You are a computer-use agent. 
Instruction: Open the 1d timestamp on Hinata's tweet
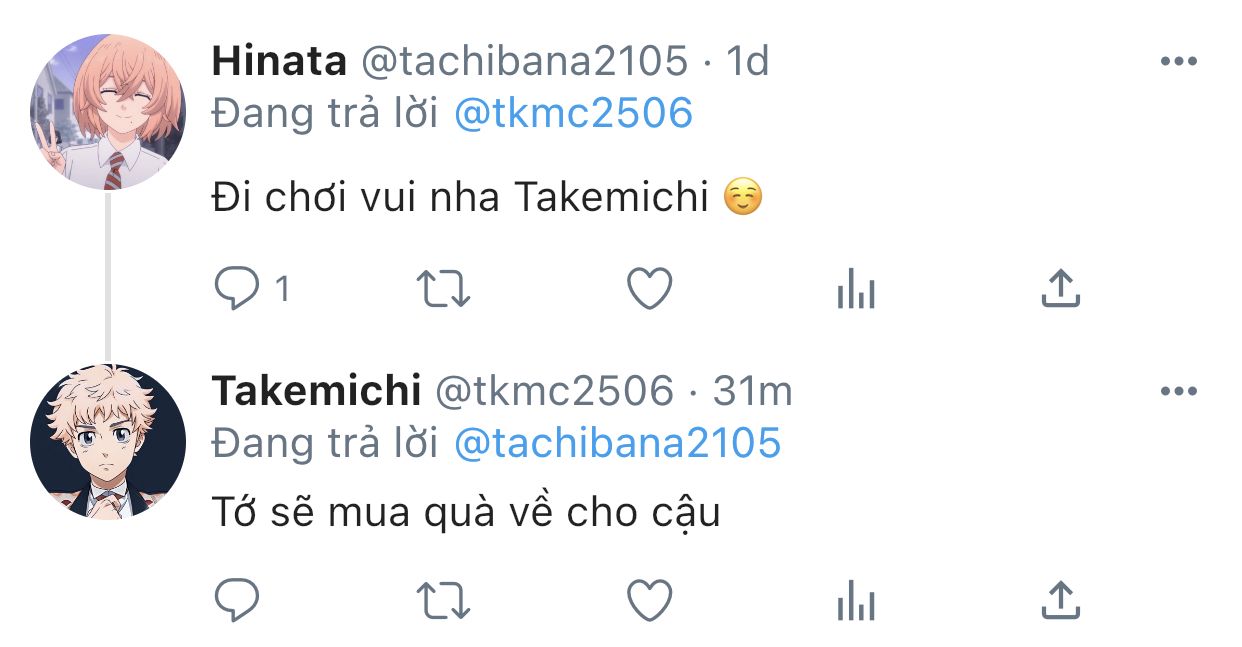747,62
